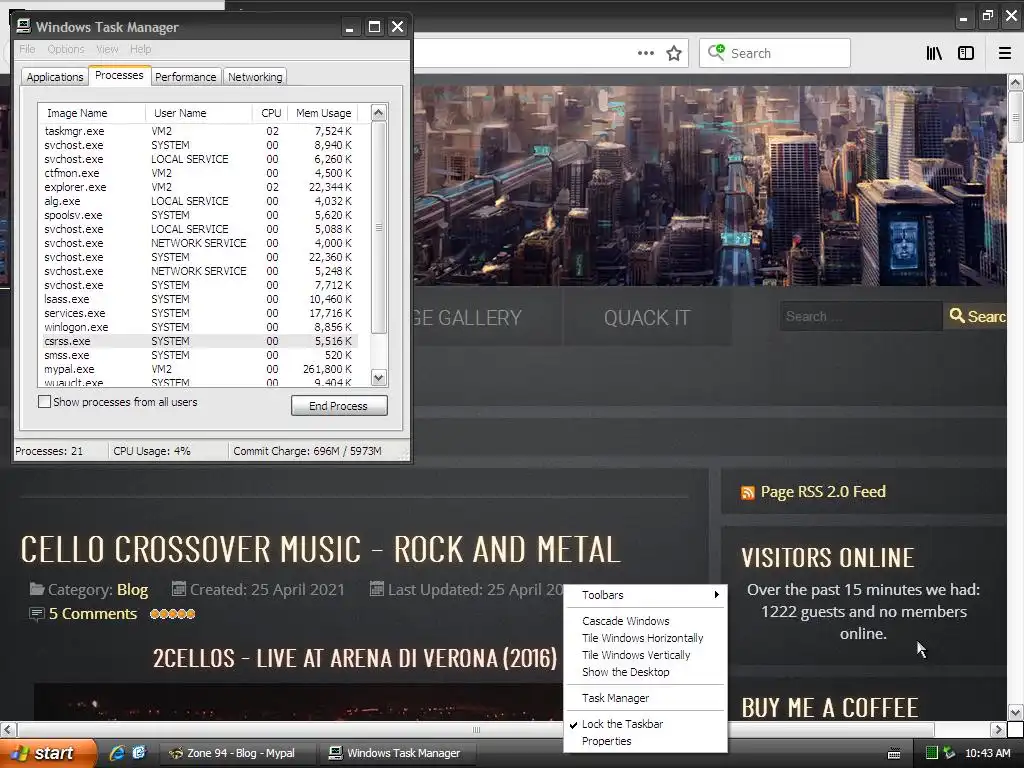Click the yellow website Search button
The height and width of the screenshot is (768, 1024).
click(976, 316)
